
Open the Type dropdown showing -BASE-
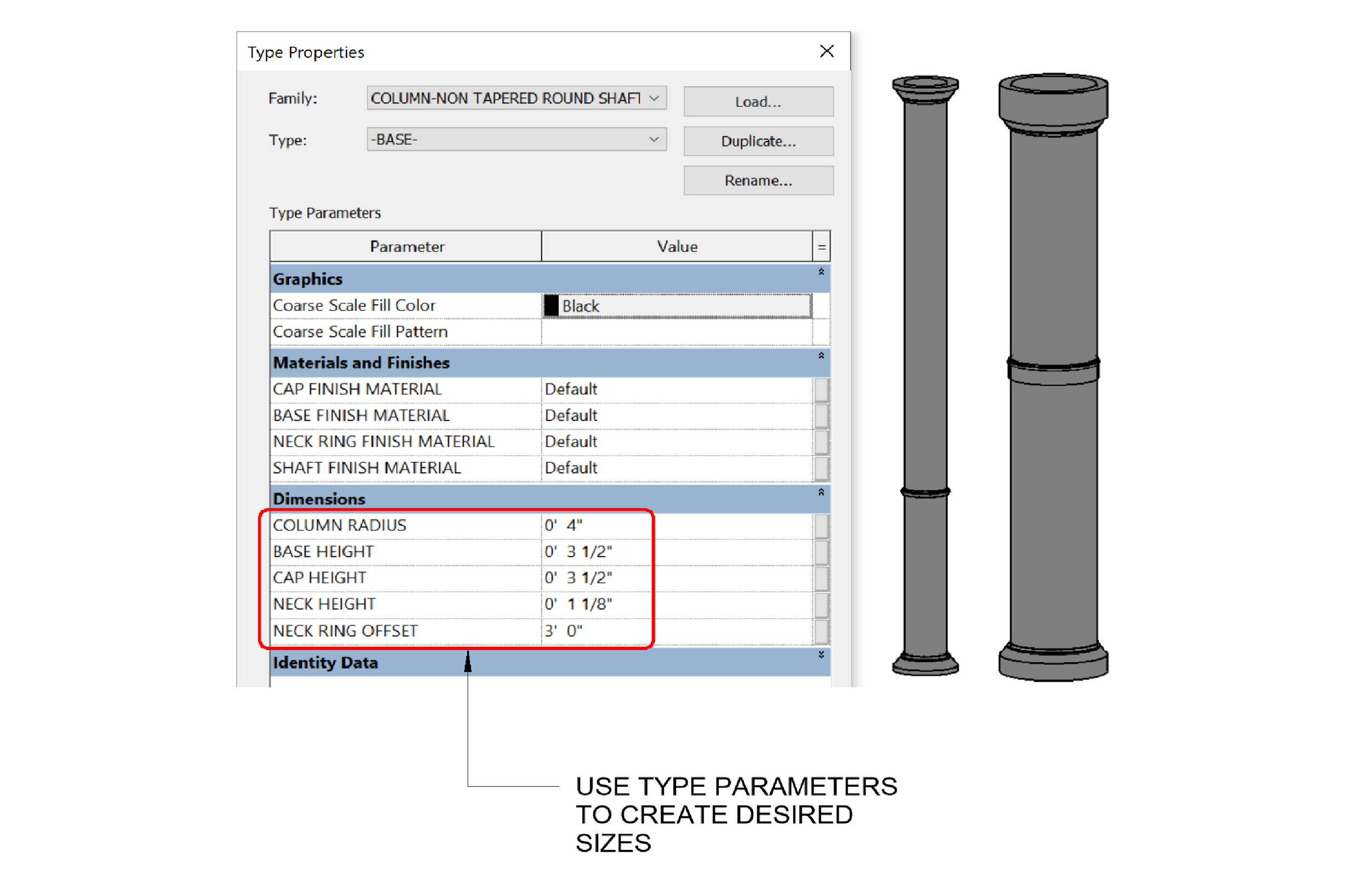point(654,139)
